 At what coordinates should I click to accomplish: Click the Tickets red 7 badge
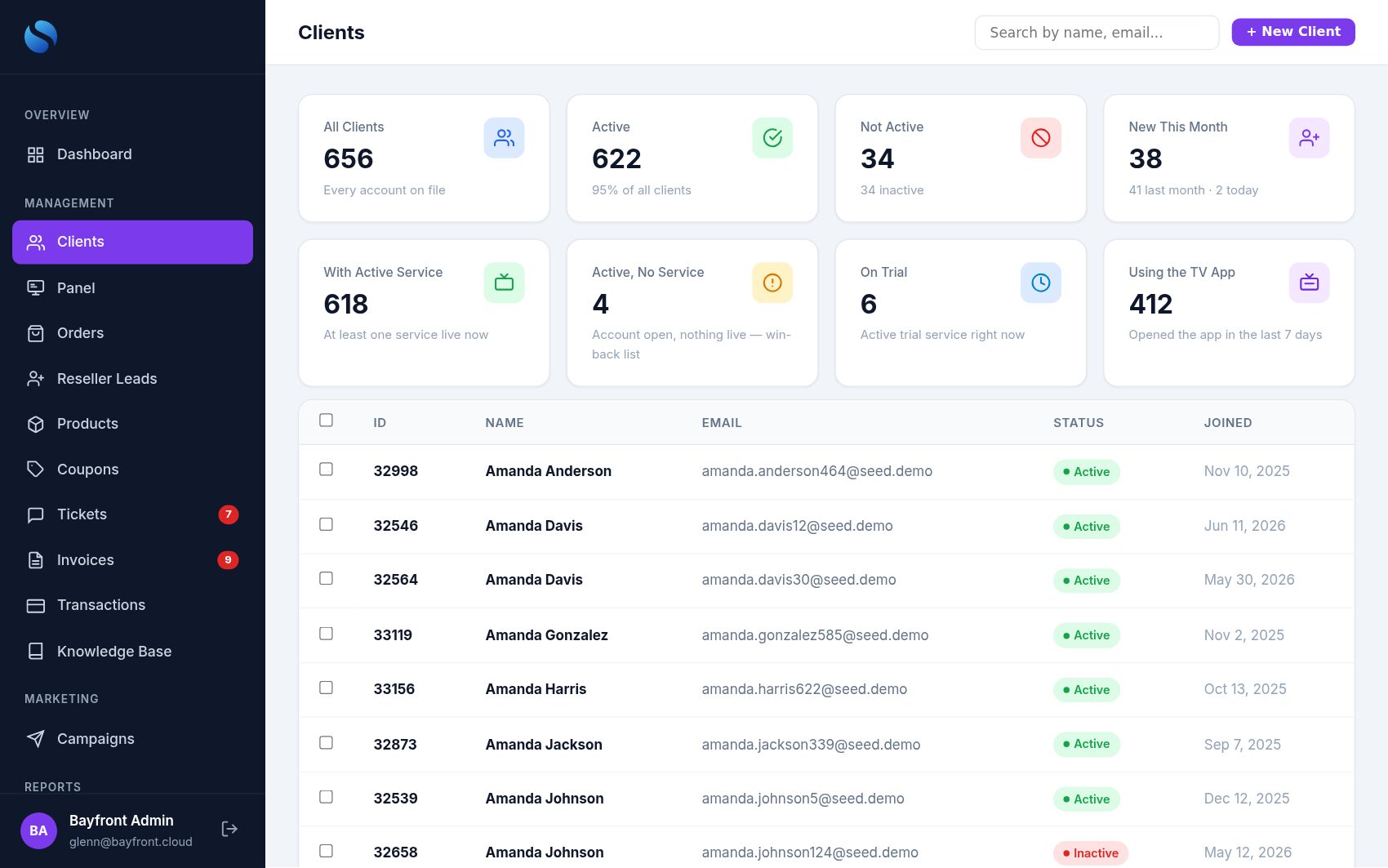pos(229,514)
